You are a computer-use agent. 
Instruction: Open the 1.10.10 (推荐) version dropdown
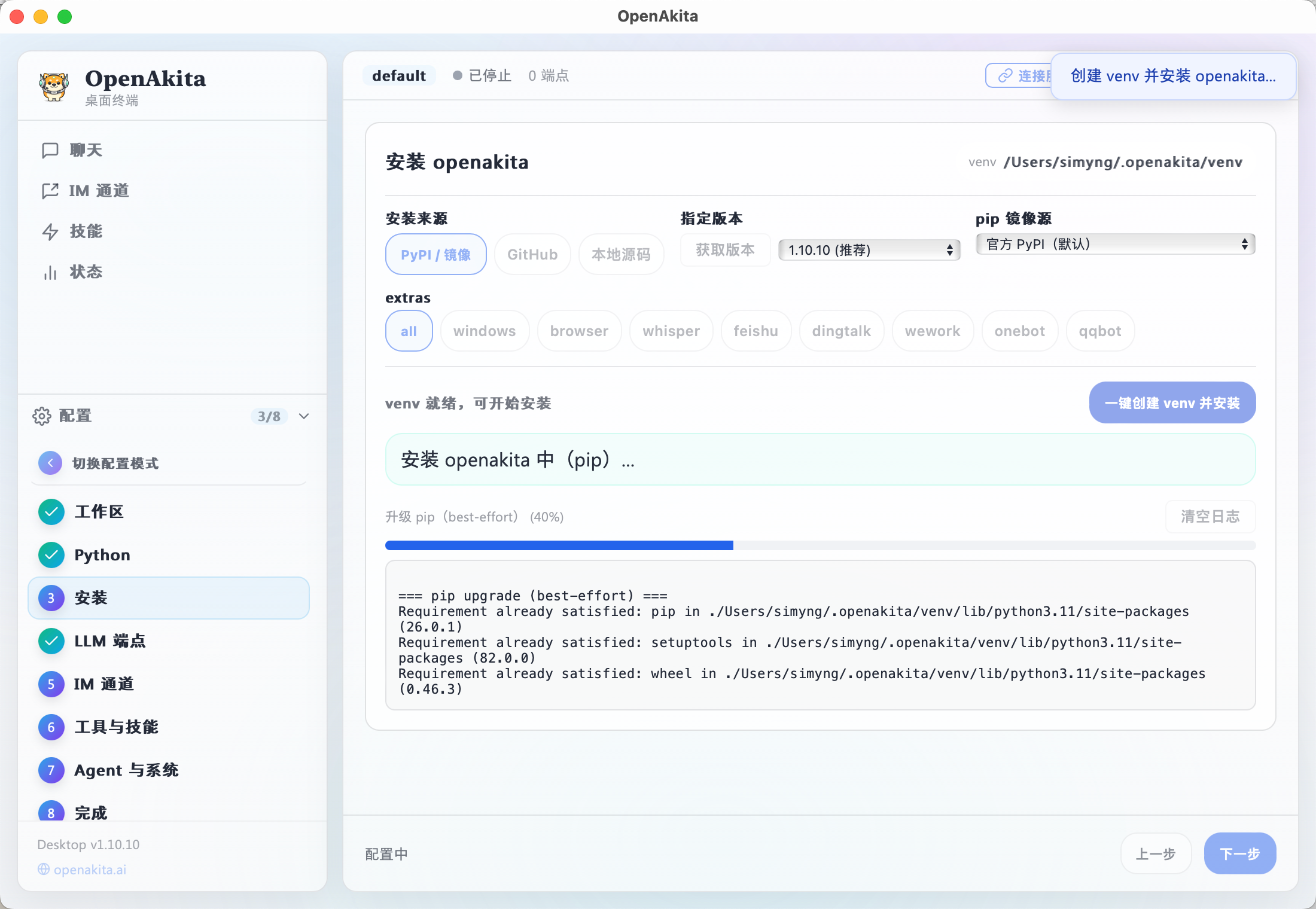[x=869, y=250]
